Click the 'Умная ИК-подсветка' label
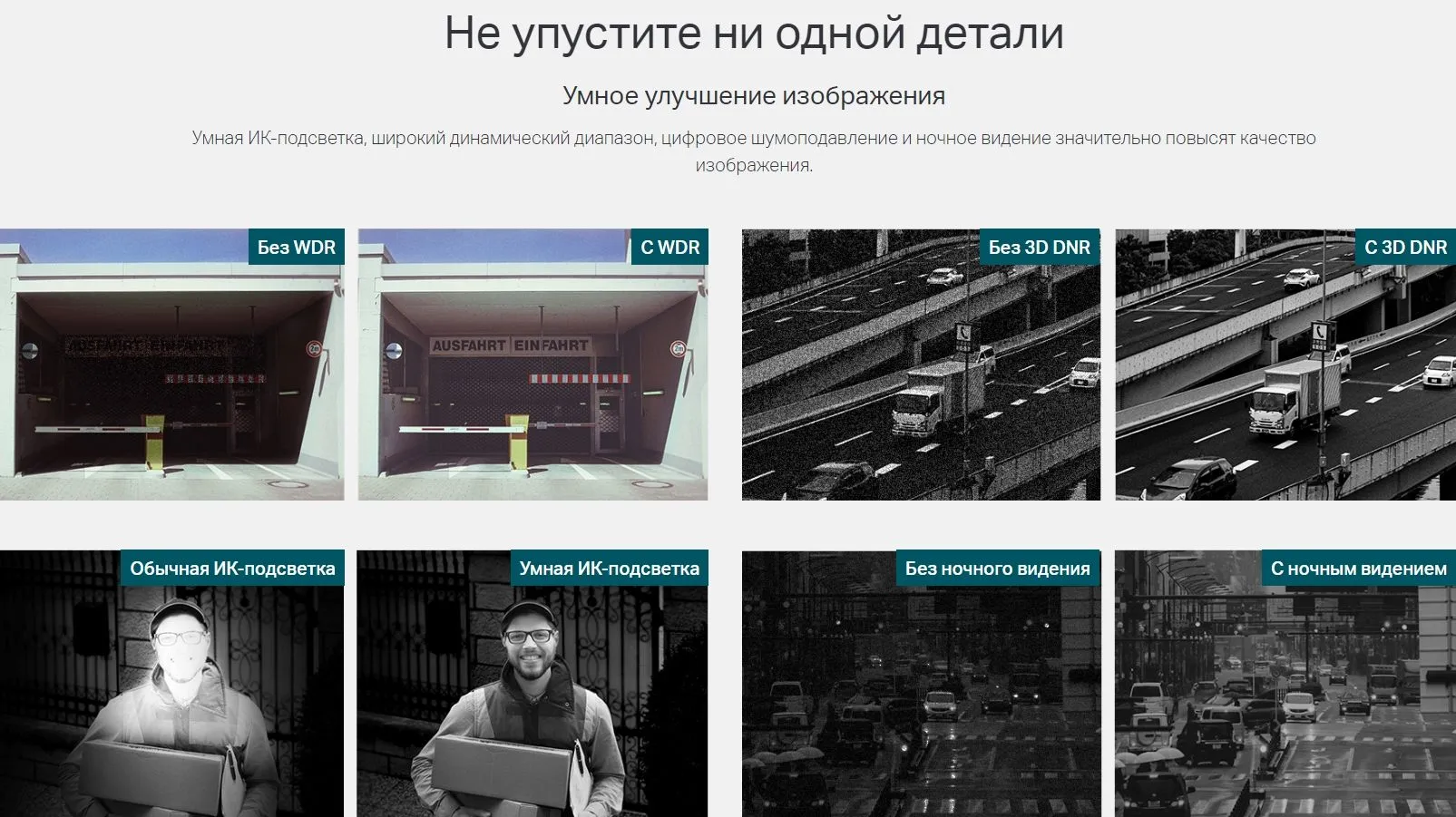Viewport: 1456px width, 817px height. click(609, 569)
